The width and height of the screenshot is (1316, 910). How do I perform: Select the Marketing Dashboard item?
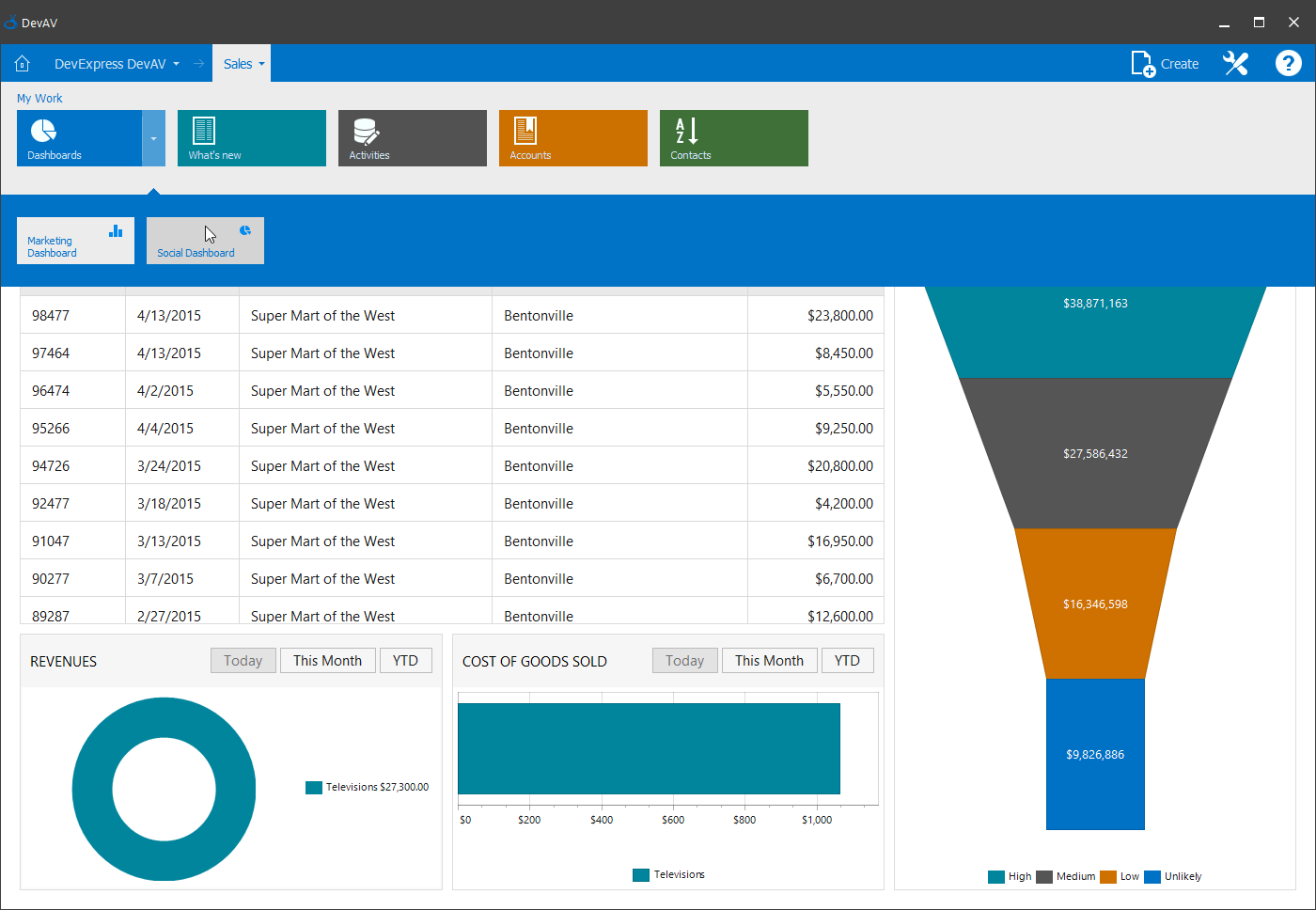click(x=75, y=241)
